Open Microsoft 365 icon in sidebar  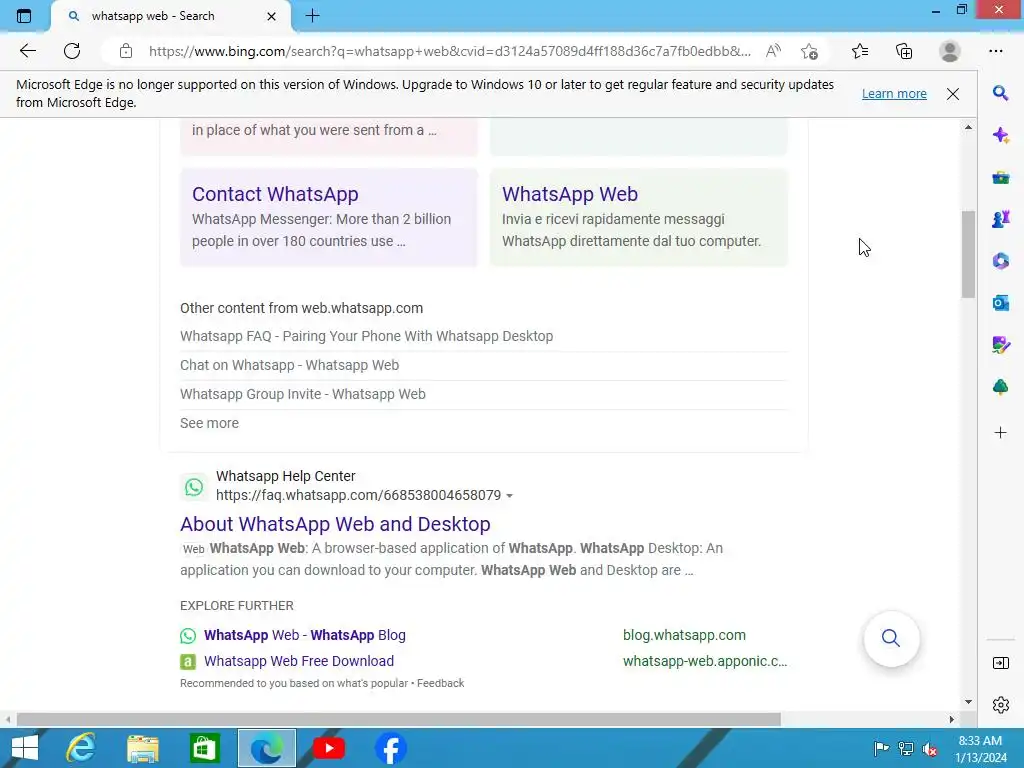(1000, 261)
